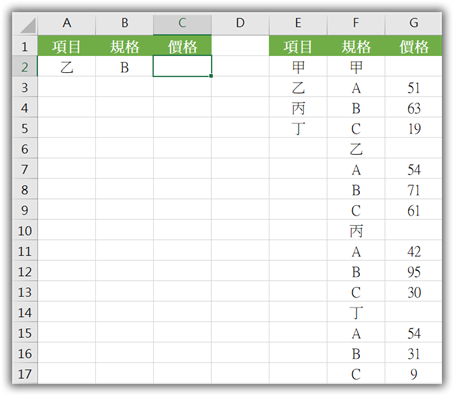Click cell G1 header 價格

point(414,46)
